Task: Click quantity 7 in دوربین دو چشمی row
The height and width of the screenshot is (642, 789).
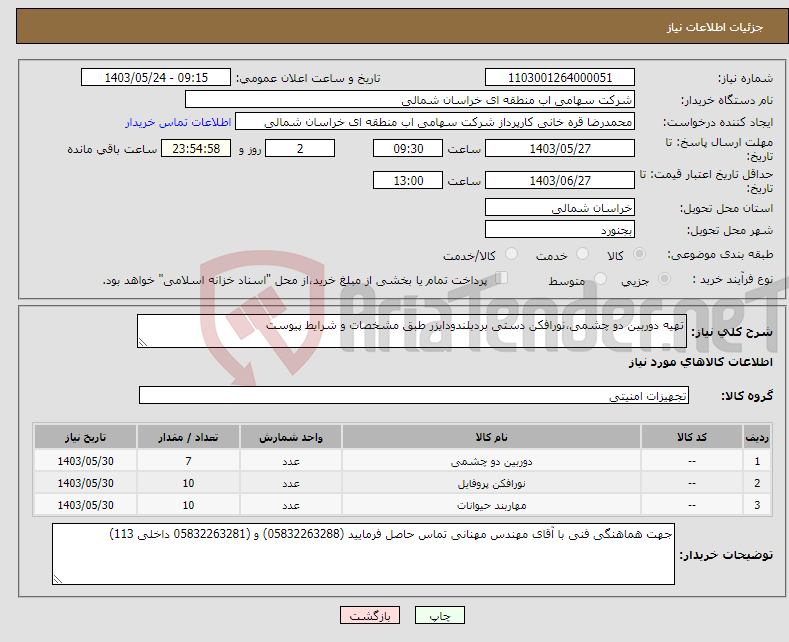Action: tap(188, 461)
